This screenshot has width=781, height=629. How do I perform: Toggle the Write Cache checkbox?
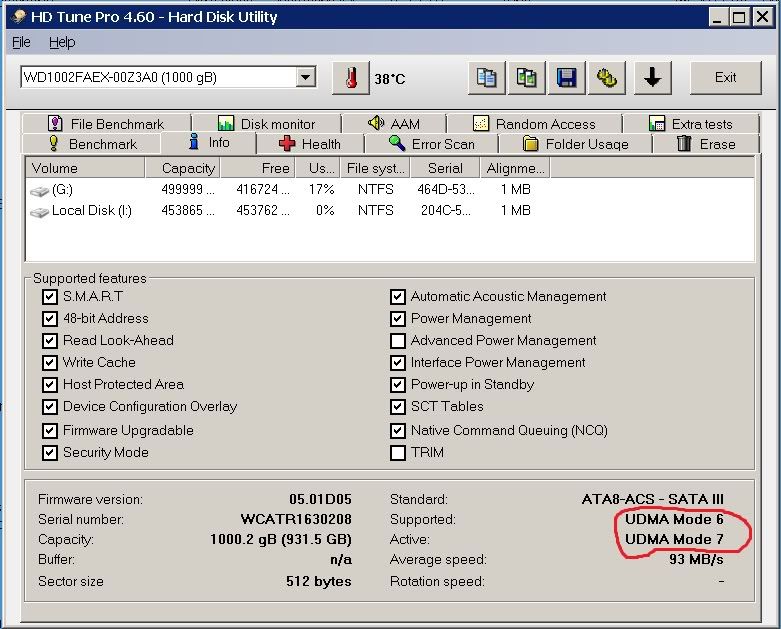(x=50, y=363)
